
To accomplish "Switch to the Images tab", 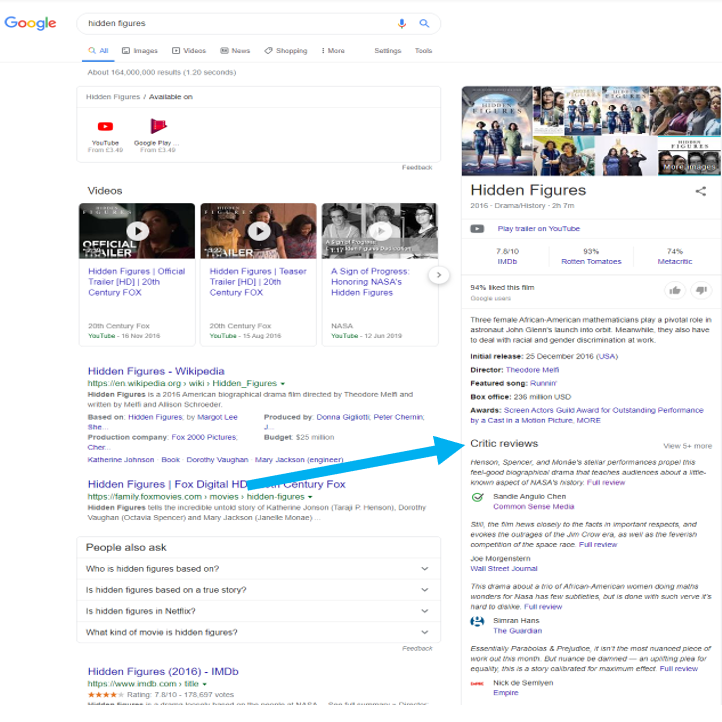I will [140, 51].
